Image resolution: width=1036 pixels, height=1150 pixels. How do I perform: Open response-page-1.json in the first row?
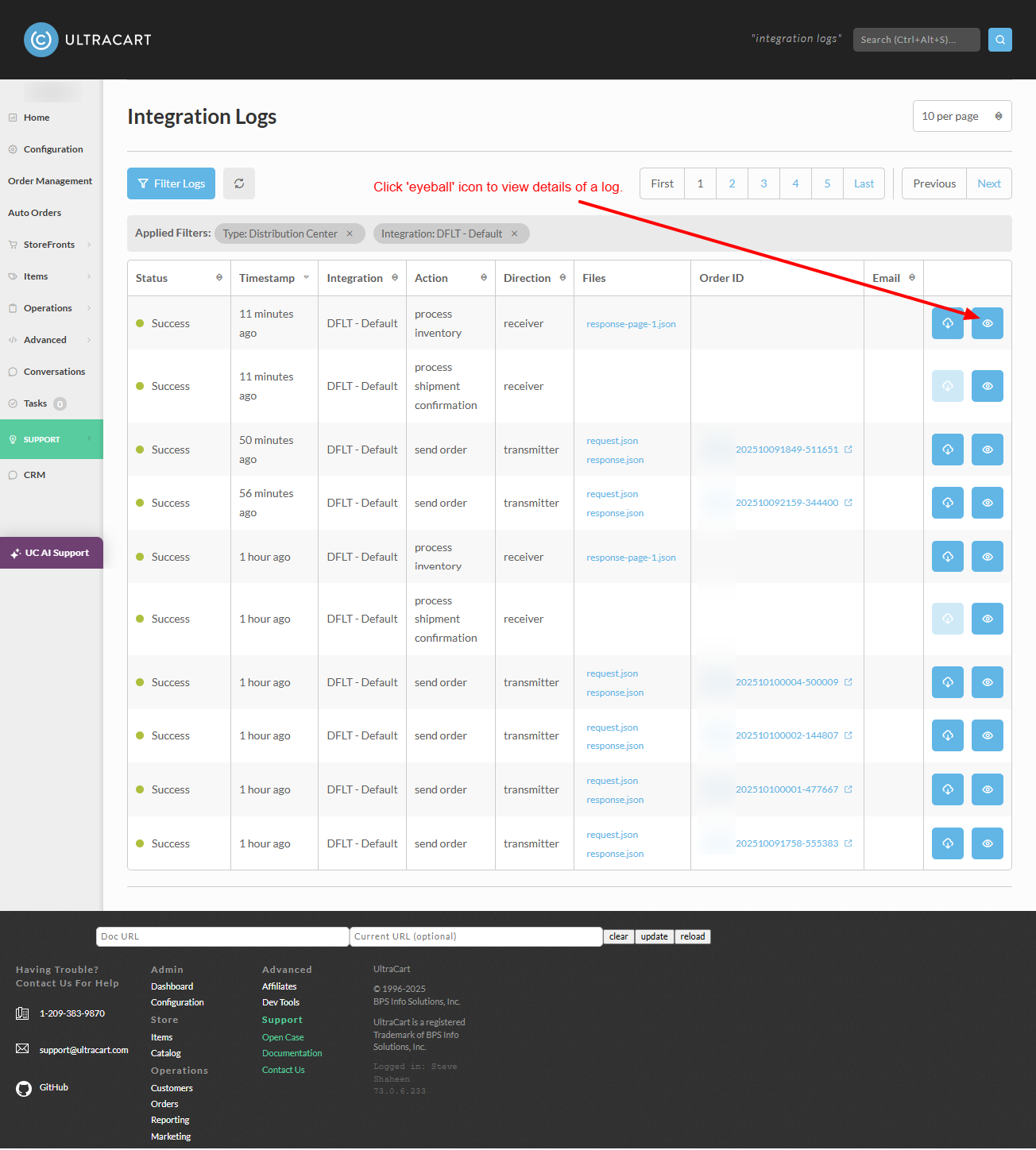pos(631,324)
